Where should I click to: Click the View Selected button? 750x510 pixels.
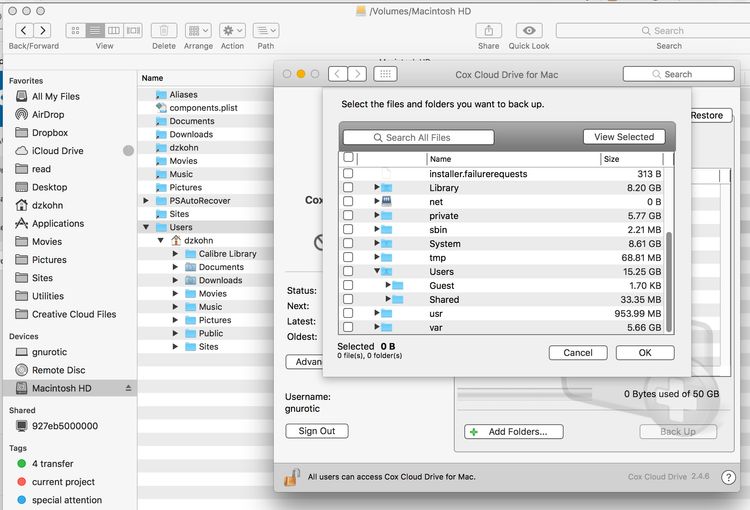pos(624,137)
